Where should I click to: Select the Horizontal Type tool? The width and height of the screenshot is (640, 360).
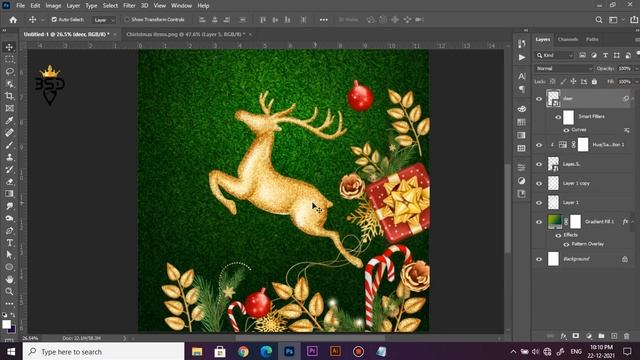pyautogui.click(x=9, y=243)
